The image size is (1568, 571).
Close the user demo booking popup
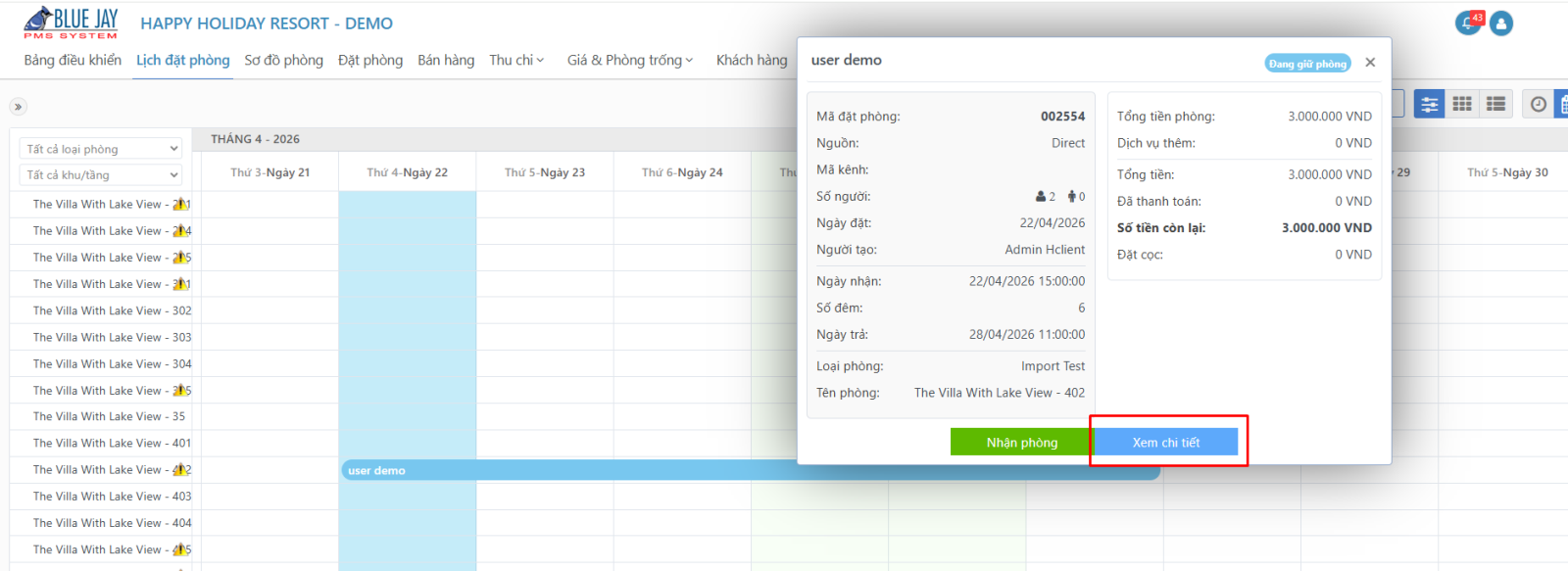[x=1370, y=63]
